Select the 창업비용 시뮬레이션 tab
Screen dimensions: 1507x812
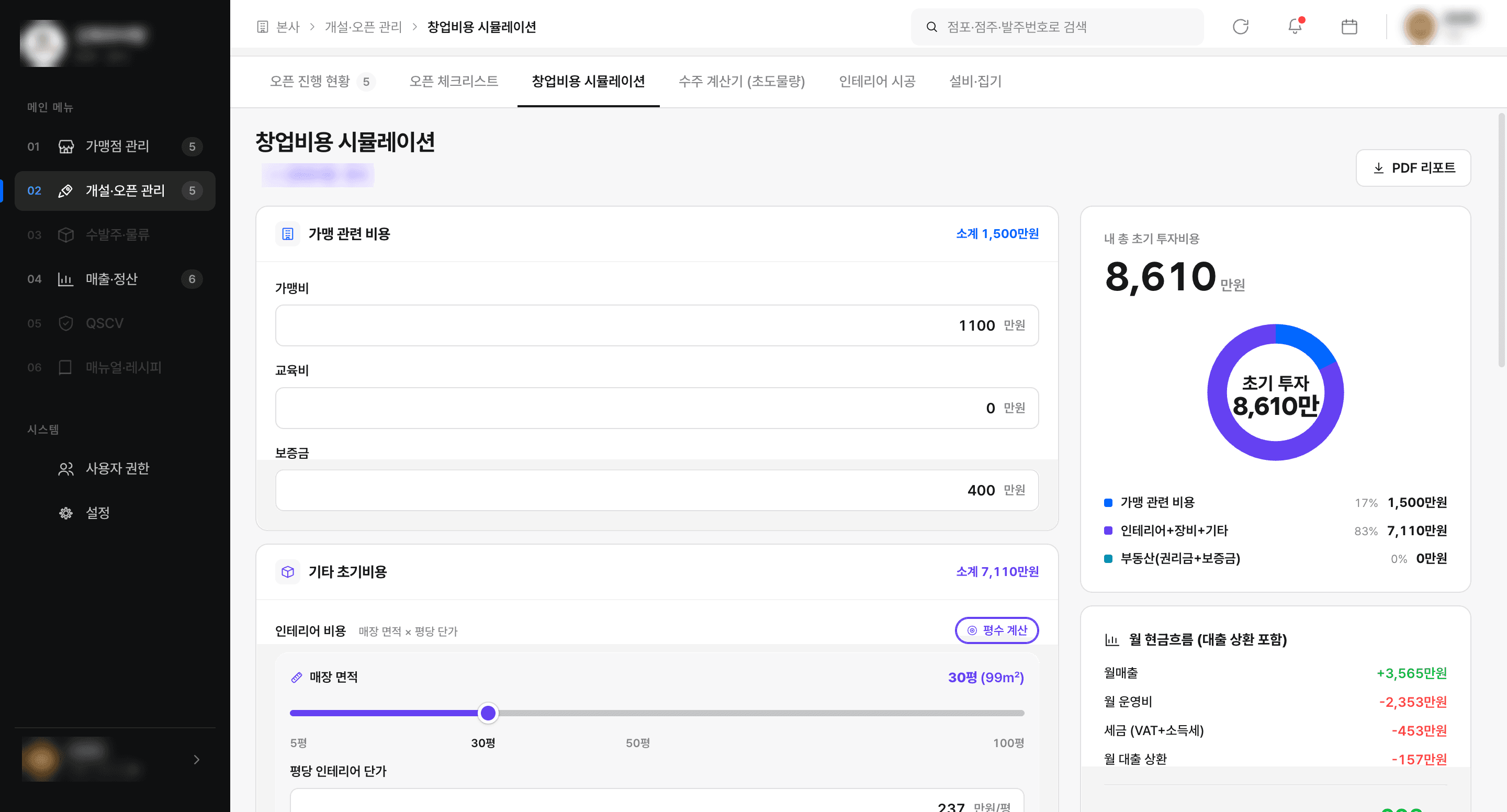tap(588, 81)
